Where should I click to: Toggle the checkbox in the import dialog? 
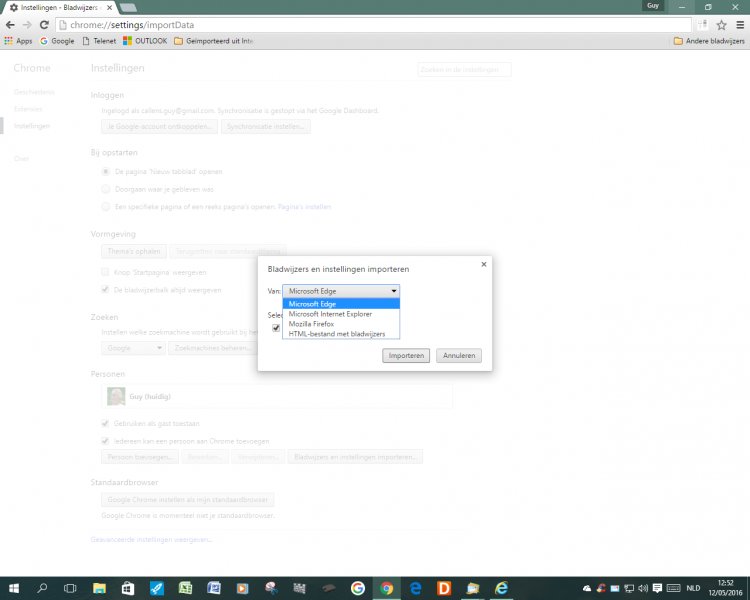pos(276,328)
